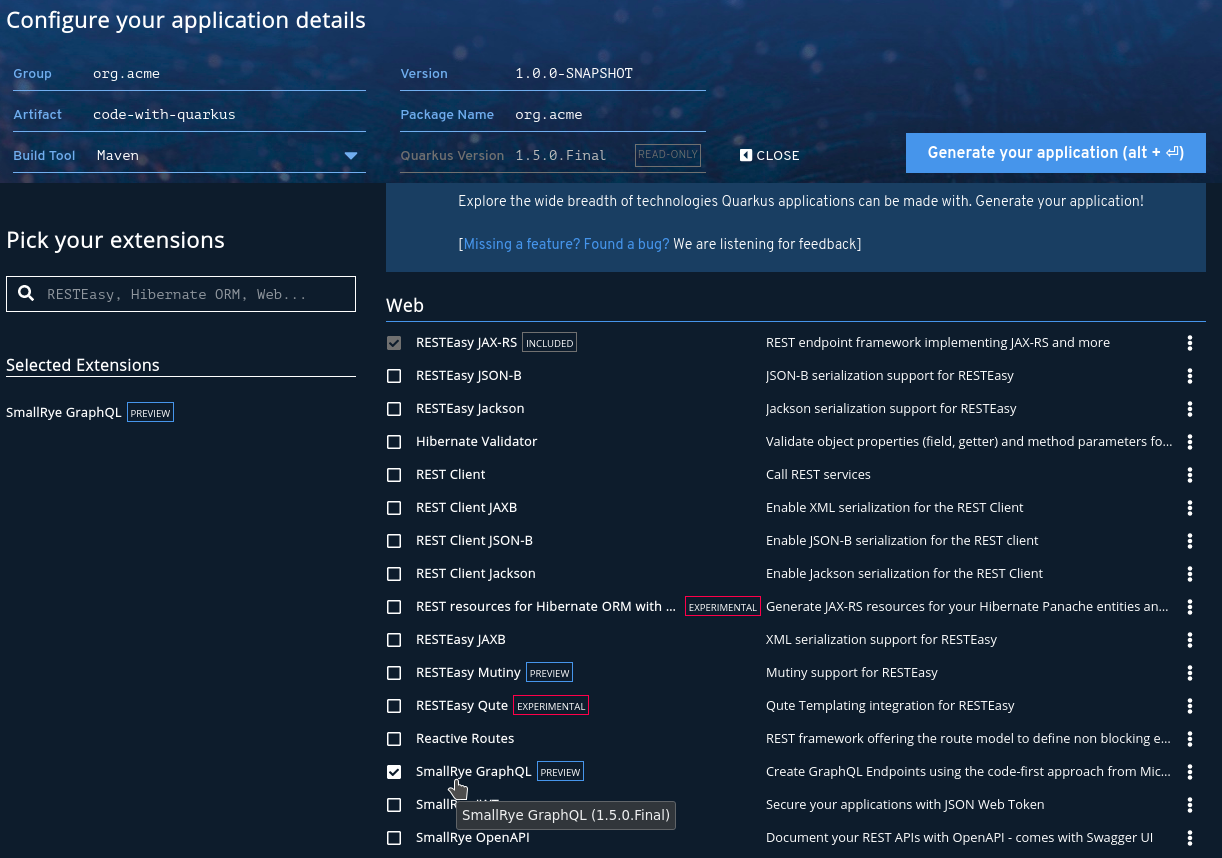Image resolution: width=1222 pixels, height=858 pixels.
Task: Check the RESTEasy JSON-B extension checkbox
Action: 394,376
